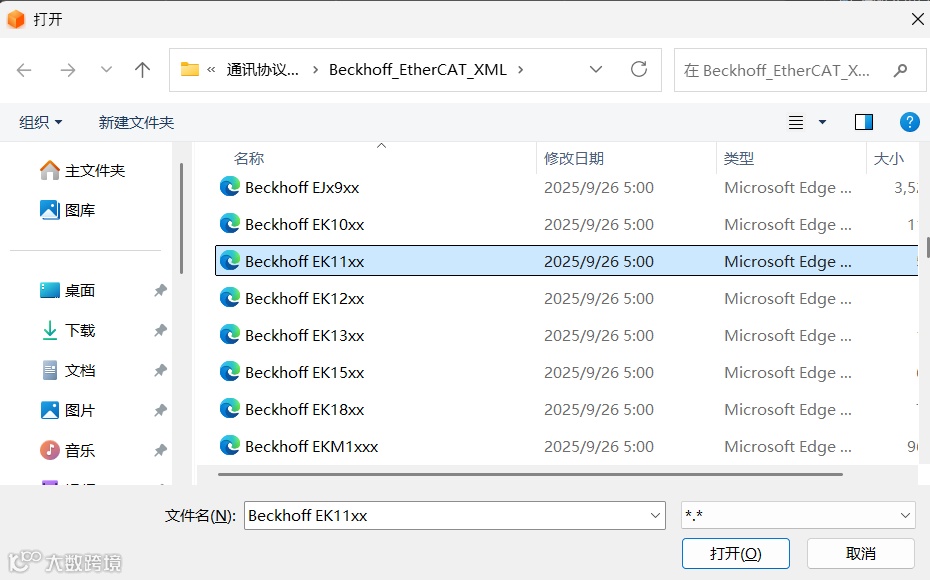Select file Beckhoff EK11xx
Image resolution: width=930 pixels, height=580 pixels.
pyautogui.click(x=566, y=262)
